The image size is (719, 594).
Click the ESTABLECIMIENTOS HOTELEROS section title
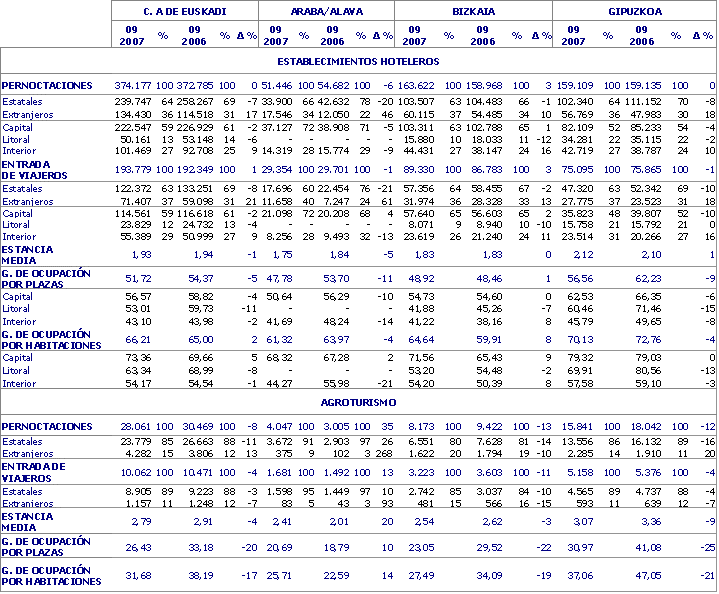point(359,61)
